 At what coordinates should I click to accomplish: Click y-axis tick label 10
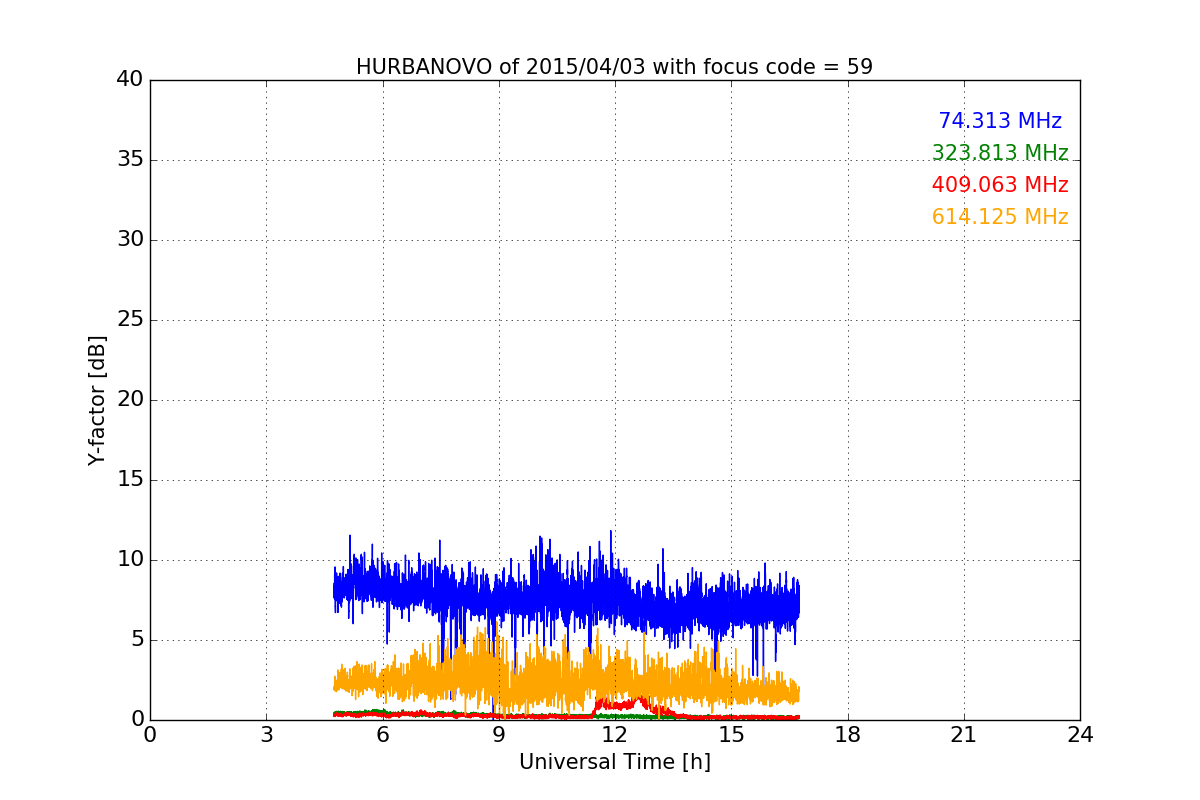130,560
